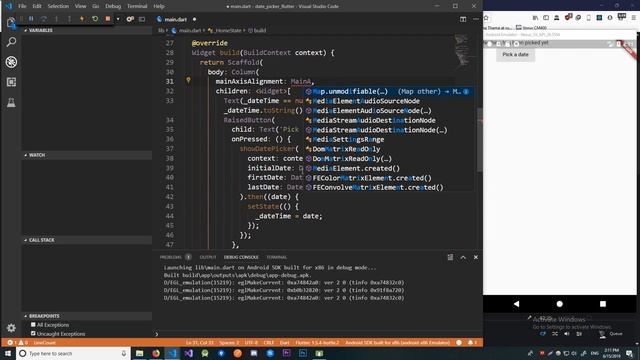The image size is (640, 360).
Task: Click the lightbulb on line 31
Action: point(188,80)
